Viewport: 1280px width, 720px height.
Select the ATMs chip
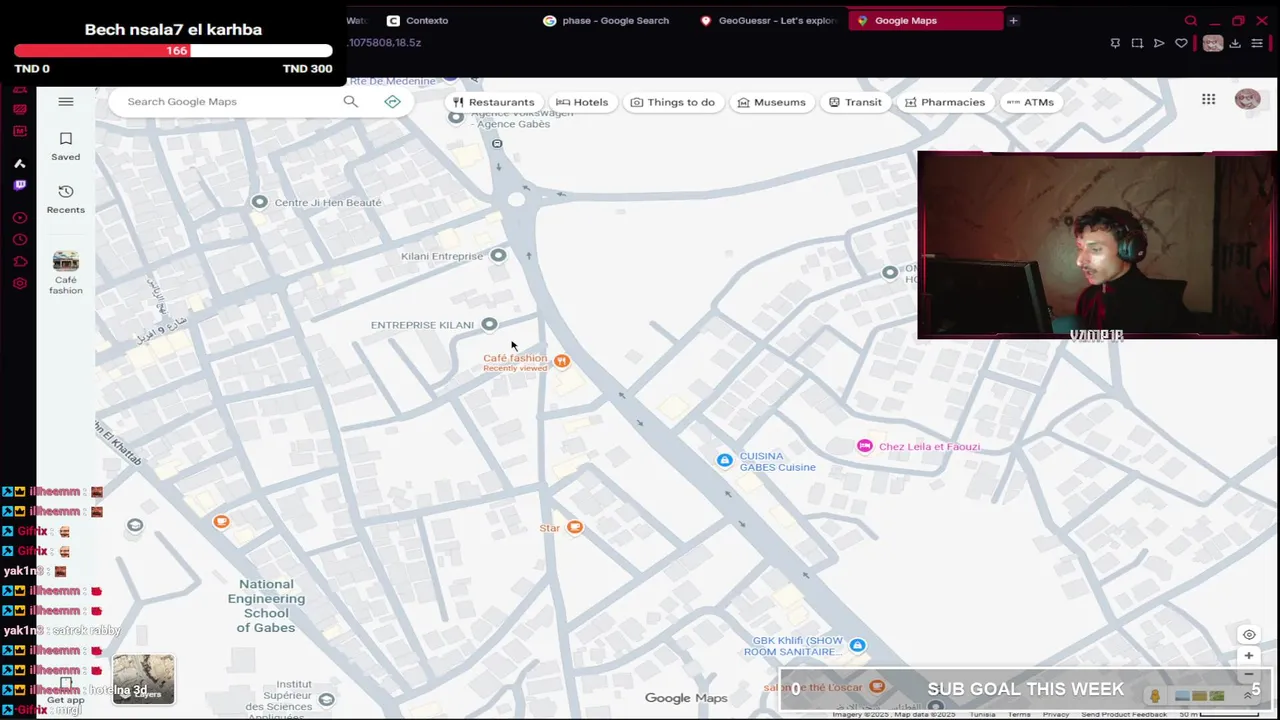coord(1030,102)
